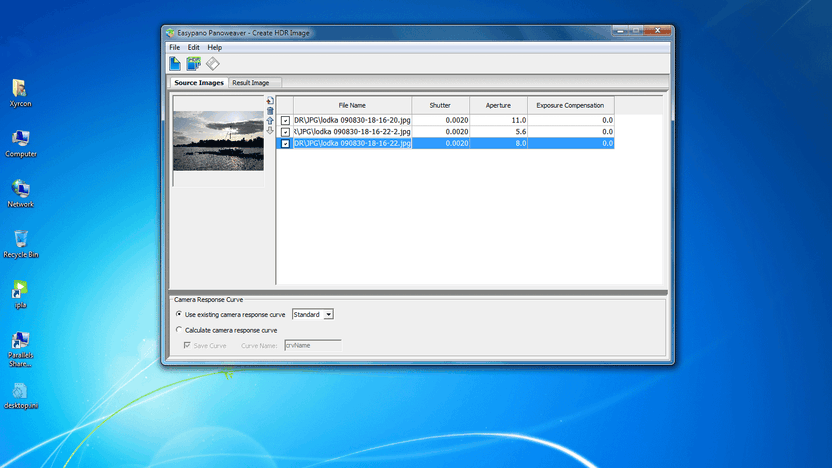
Task: Click the File Name column header
Action: (x=352, y=105)
